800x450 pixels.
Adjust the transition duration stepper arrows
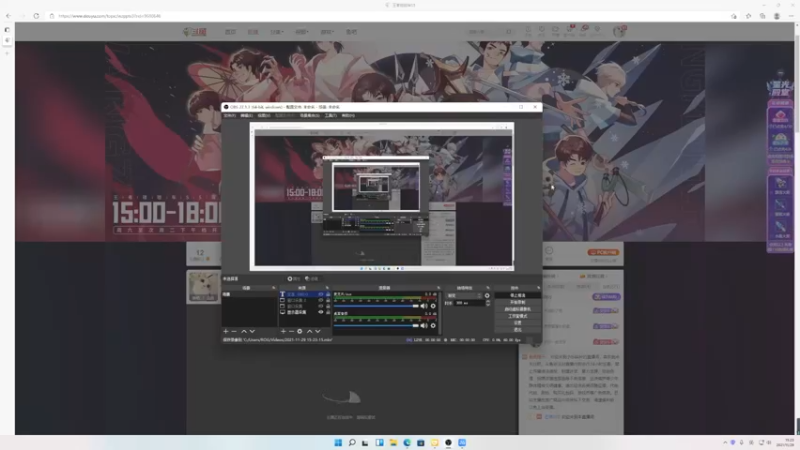[x=488, y=303]
